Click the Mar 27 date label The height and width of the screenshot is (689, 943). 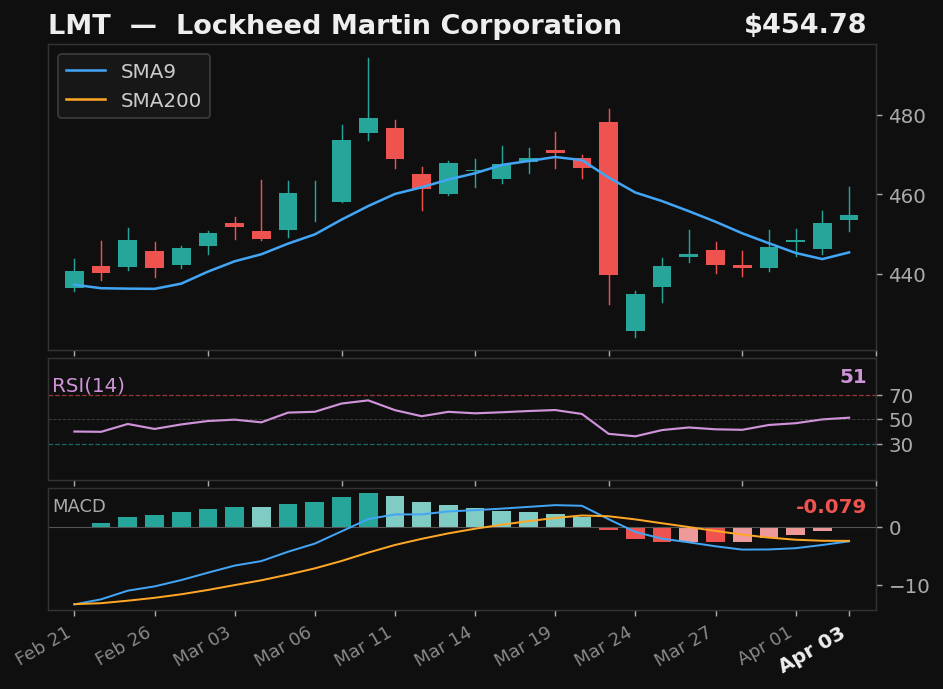tap(684, 646)
